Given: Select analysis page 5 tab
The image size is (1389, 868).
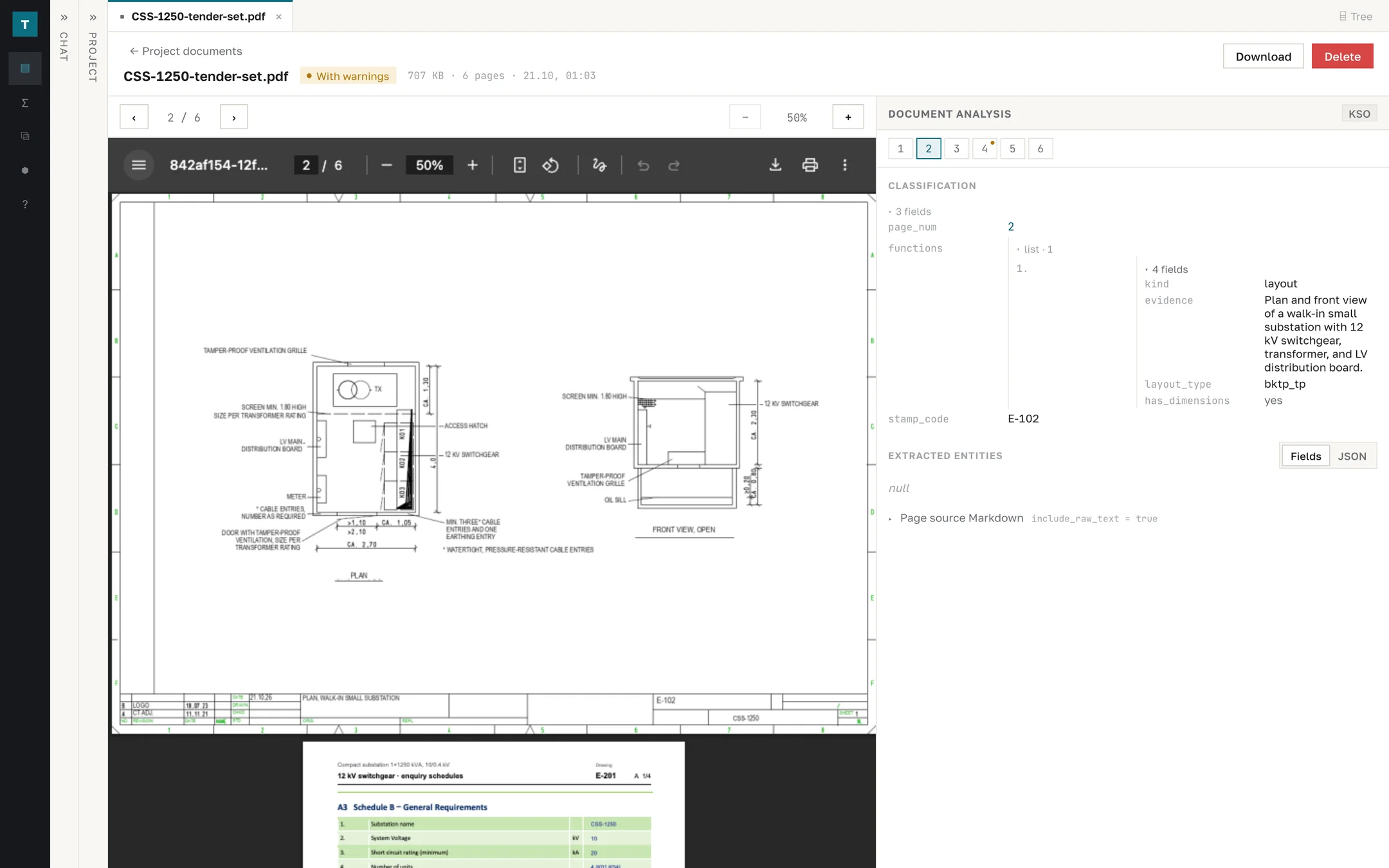Looking at the screenshot, I should click(1012, 149).
